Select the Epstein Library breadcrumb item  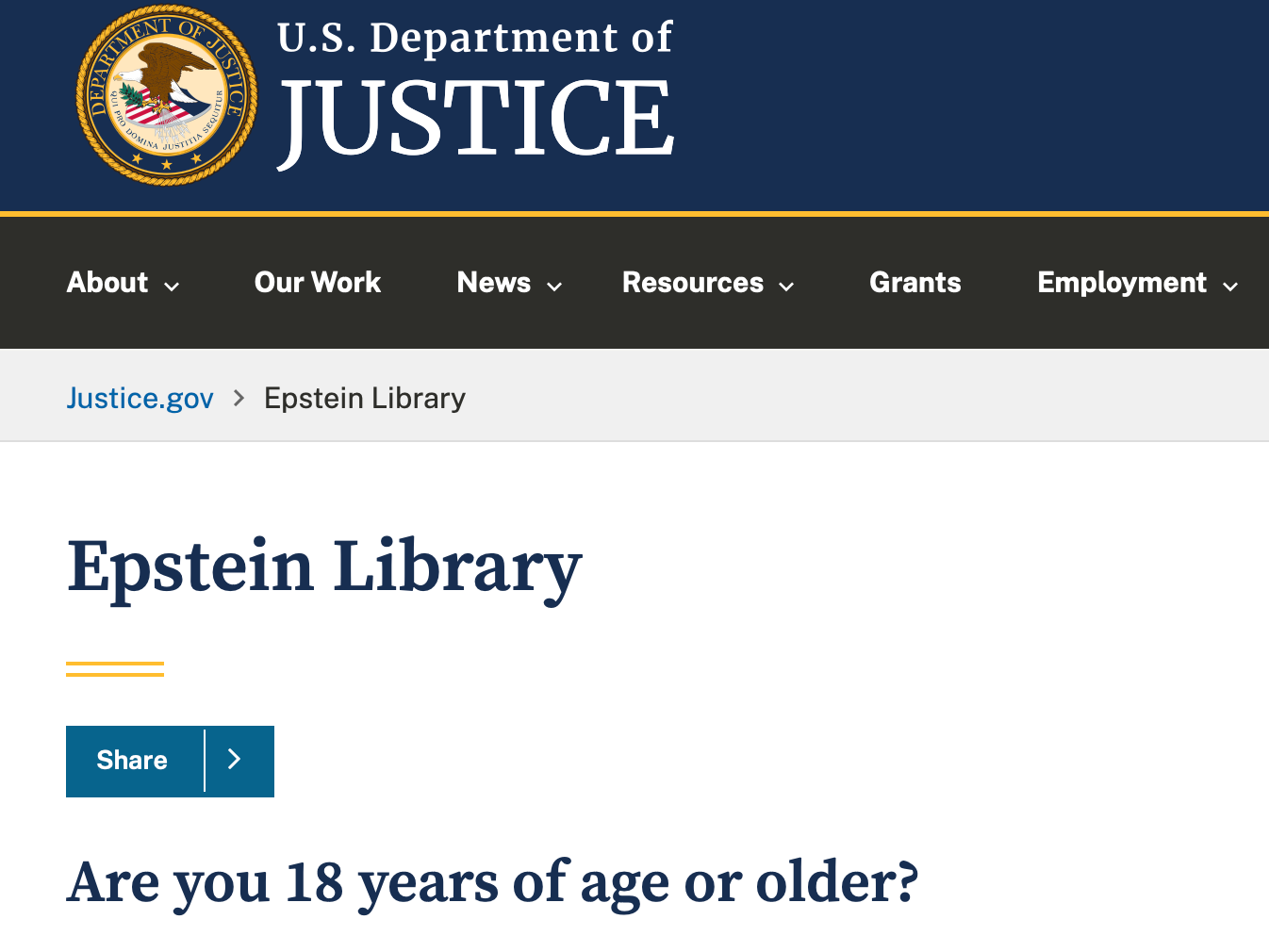point(365,399)
